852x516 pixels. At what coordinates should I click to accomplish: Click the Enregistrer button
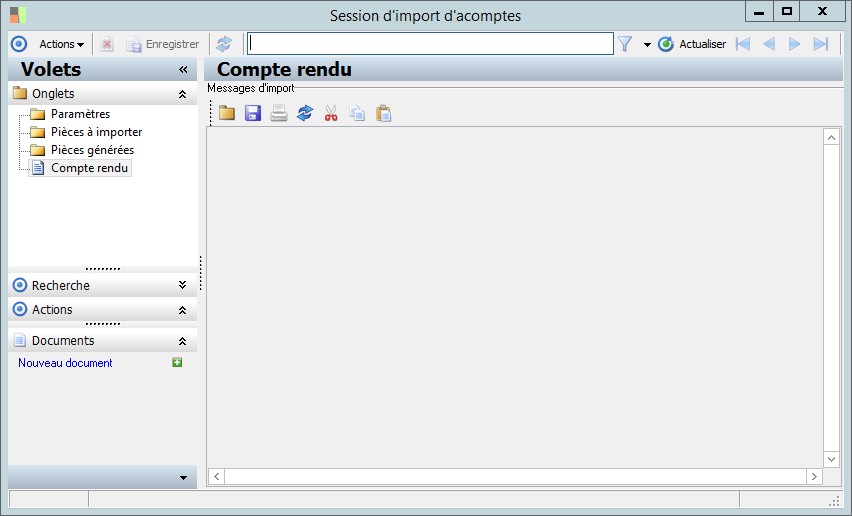click(x=162, y=44)
